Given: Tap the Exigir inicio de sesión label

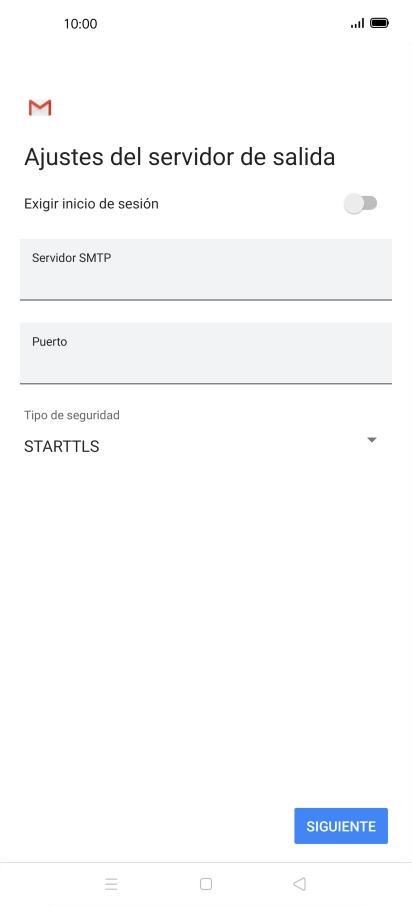Looking at the screenshot, I should pos(91,203).
